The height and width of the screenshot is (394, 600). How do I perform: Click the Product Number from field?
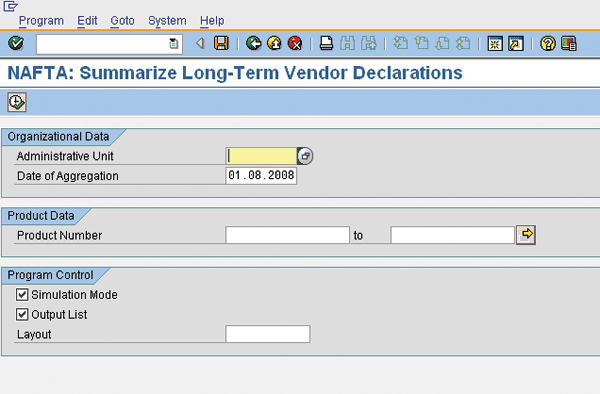(x=287, y=235)
